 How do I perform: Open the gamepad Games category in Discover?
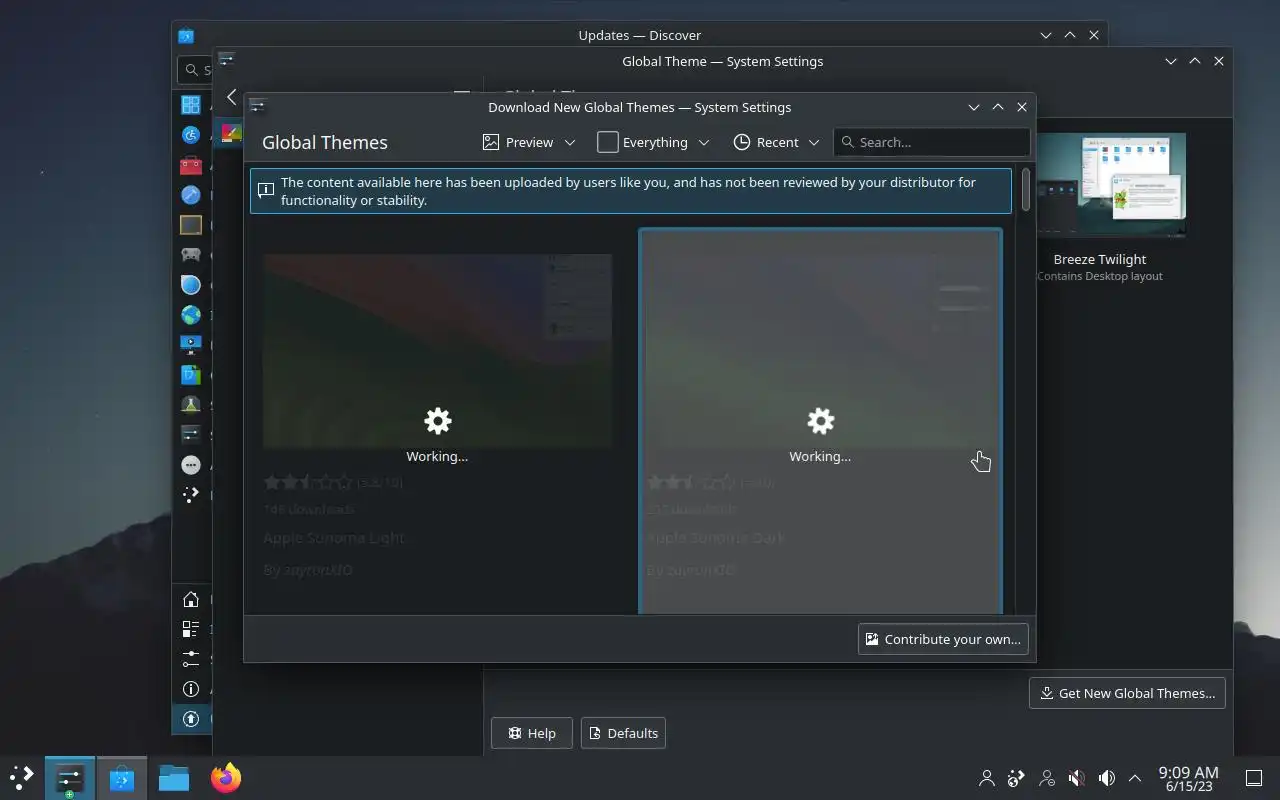(x=191, y=254)
